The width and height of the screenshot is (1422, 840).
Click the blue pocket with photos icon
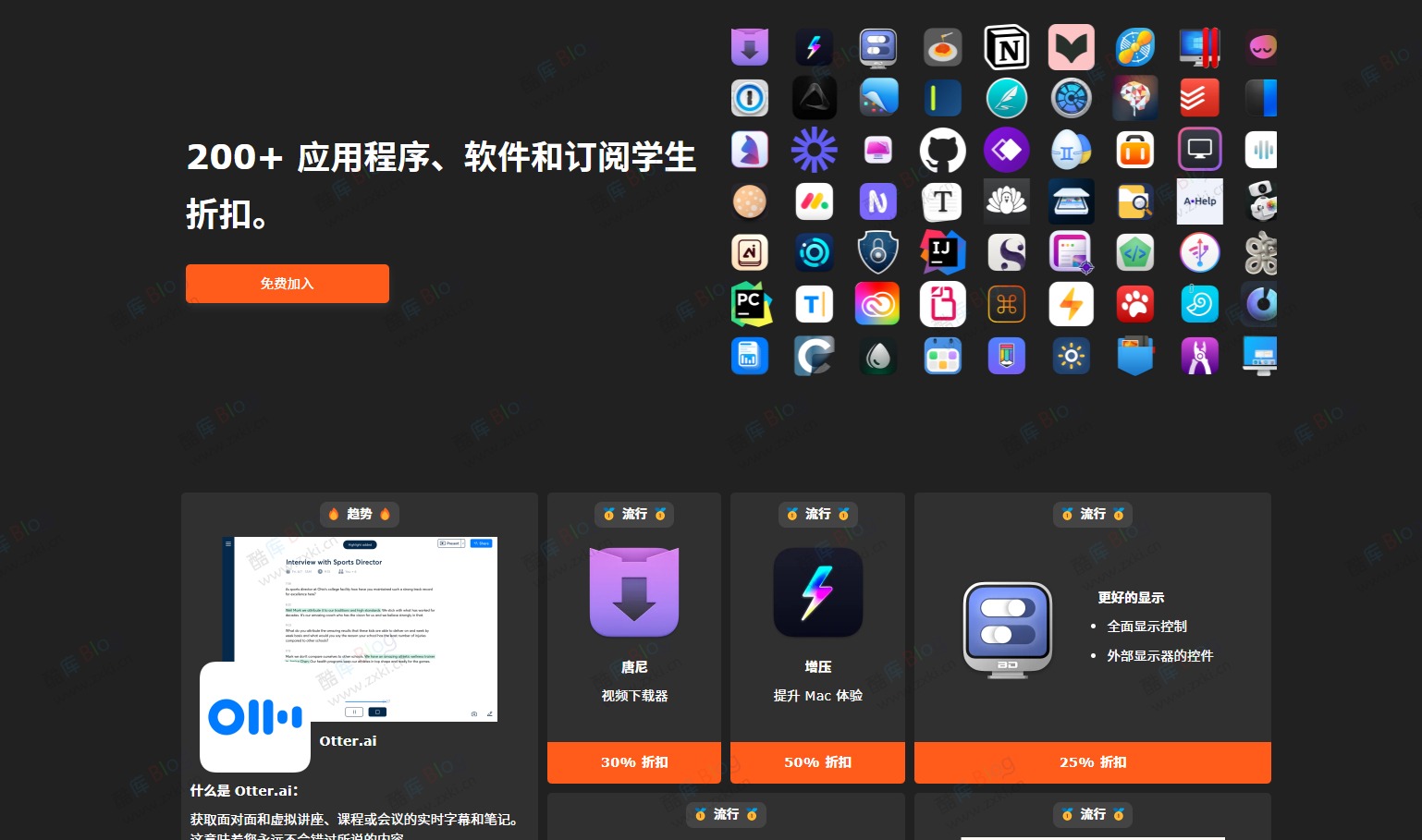click(1135, 356)
